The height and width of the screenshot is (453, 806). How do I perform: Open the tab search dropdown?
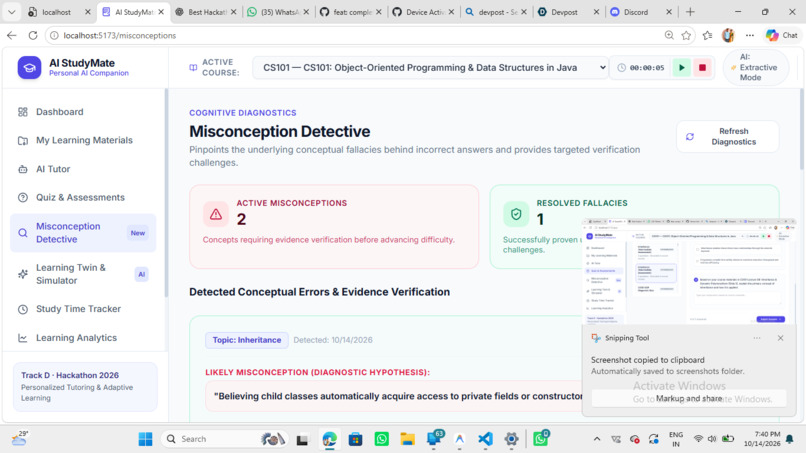11,12
